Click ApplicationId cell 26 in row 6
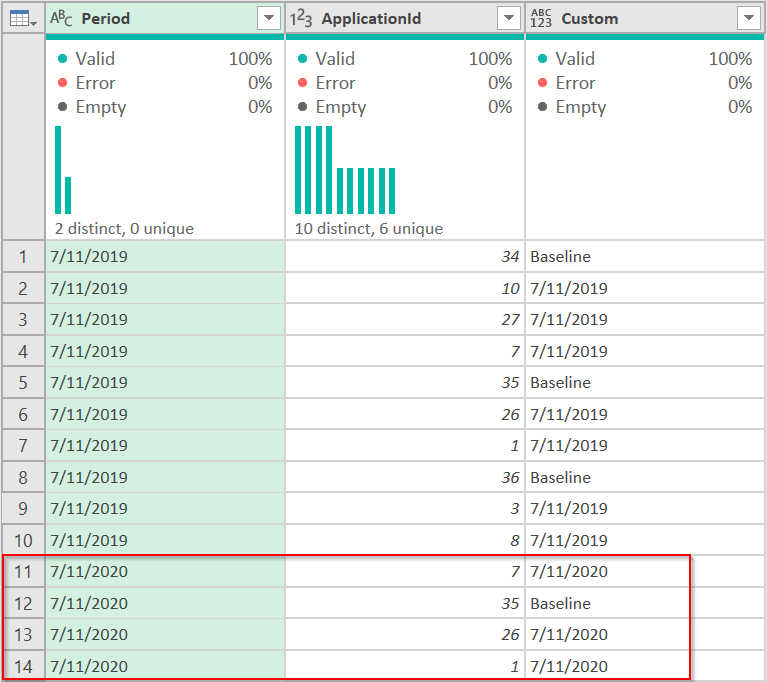The image size is (767, 682). pyautogui.click(x=405, y=414)
